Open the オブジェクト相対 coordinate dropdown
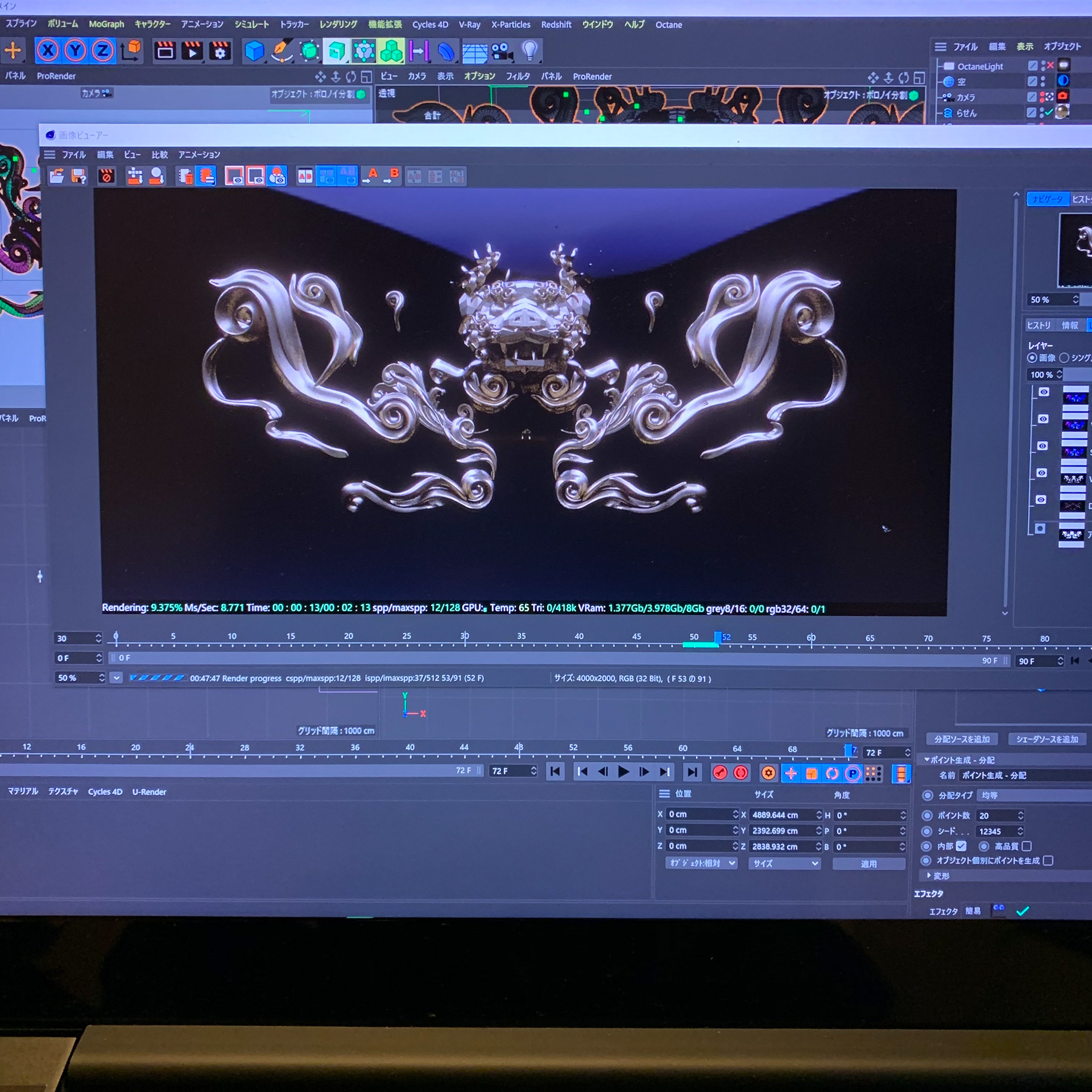Screen dimensions: 1092x1092 [701, 863]
